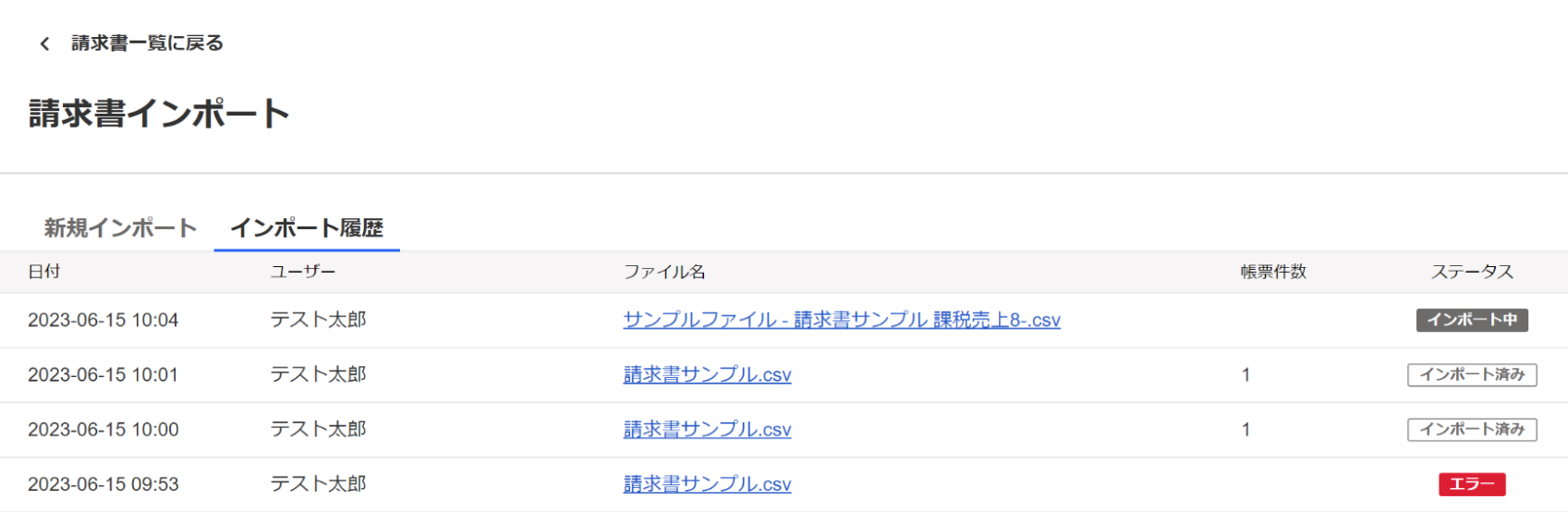Image resolution: width=1568 pixels, height=512 pixels.
Task: Click the 日付 column header
Action: [x=44, y=272]
